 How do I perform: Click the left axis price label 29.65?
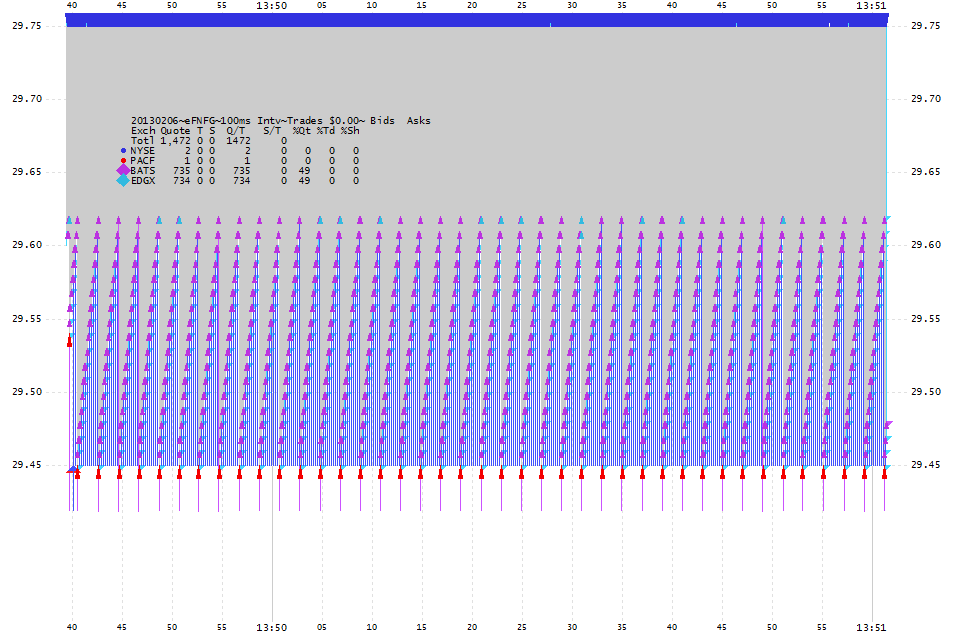tap(27, 172)
